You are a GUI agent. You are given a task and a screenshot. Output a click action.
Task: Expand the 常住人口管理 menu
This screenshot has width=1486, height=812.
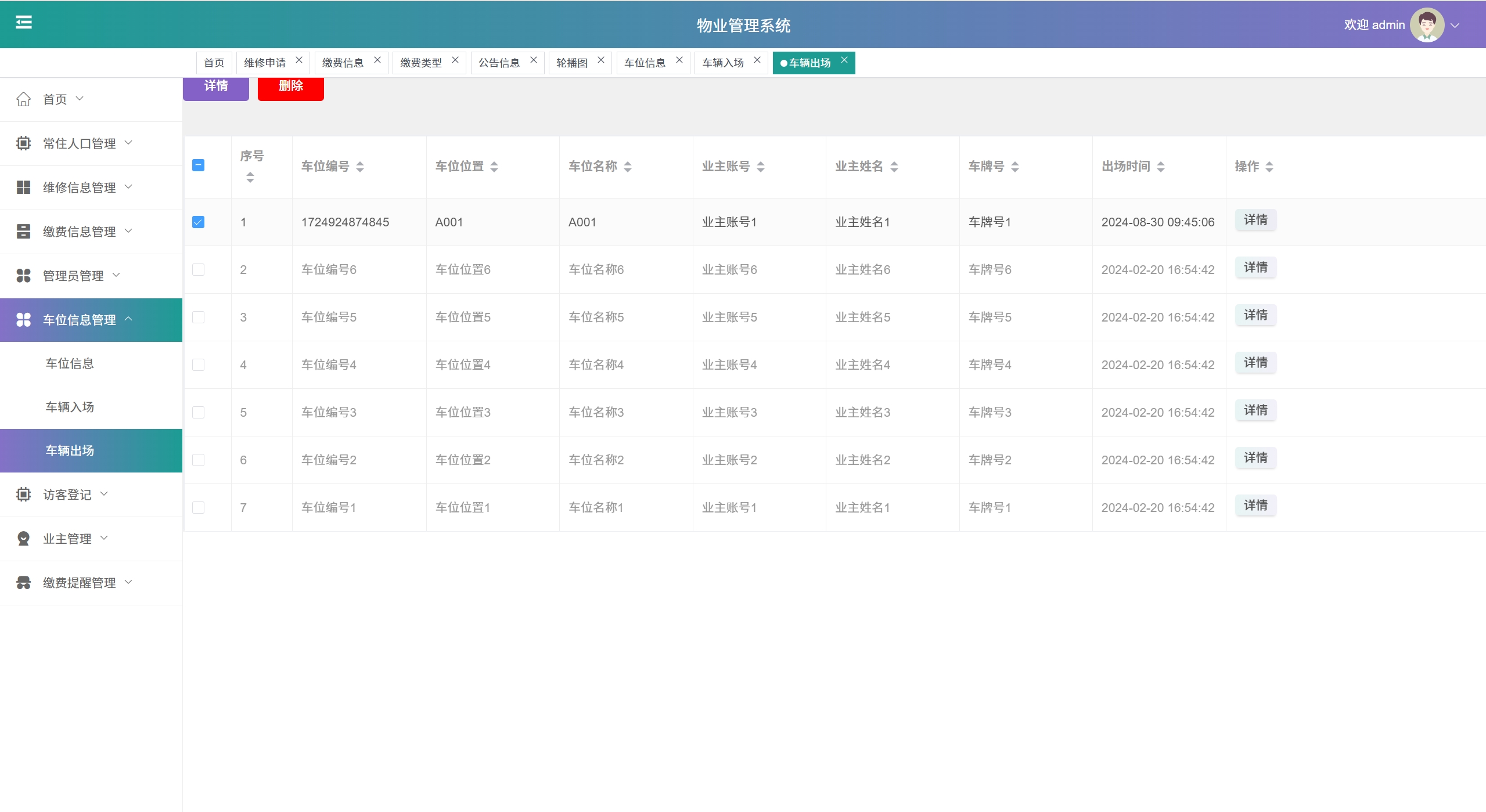(x=80, y=143)
